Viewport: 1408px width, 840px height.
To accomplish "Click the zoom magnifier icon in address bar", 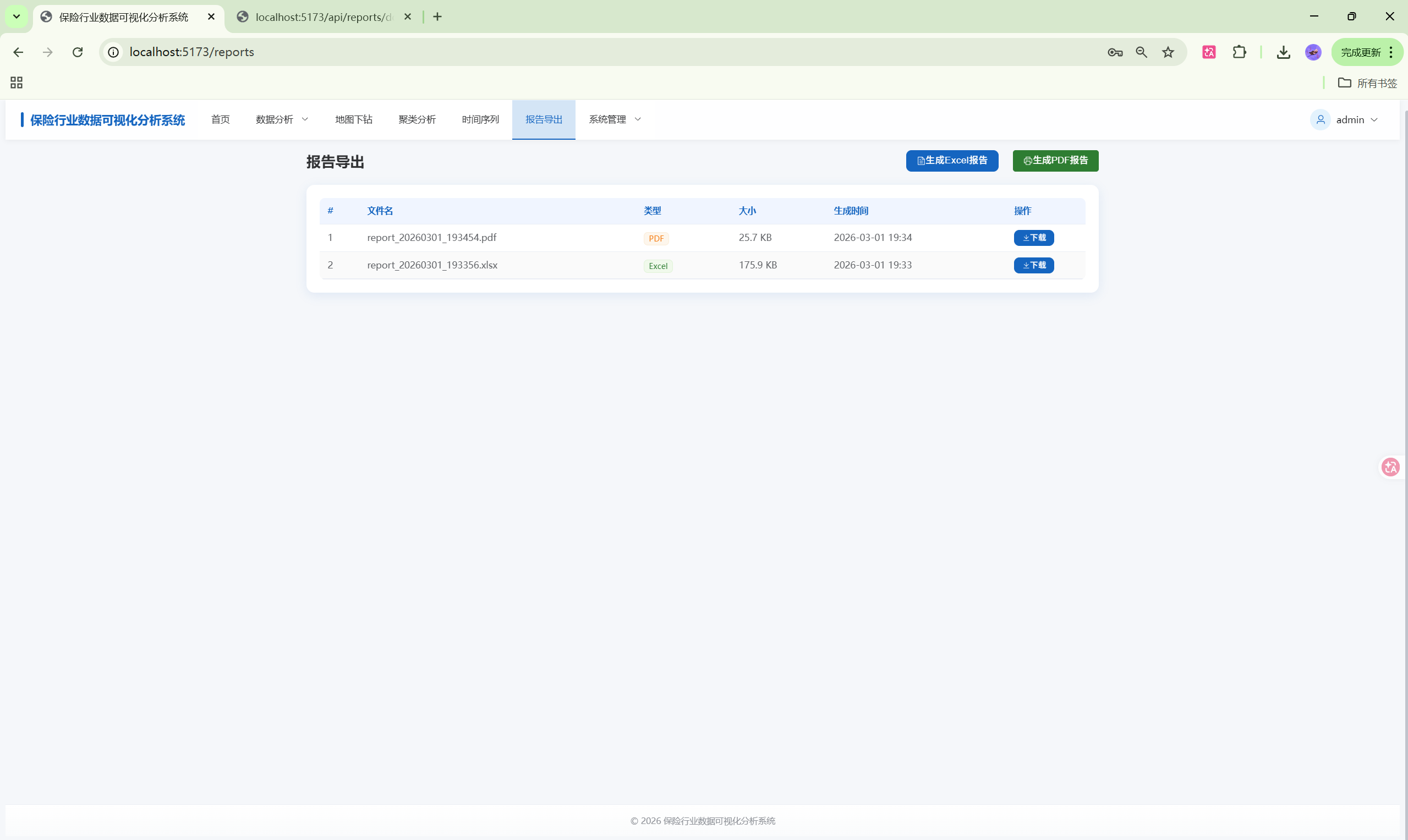I will tap(1141, 52).
